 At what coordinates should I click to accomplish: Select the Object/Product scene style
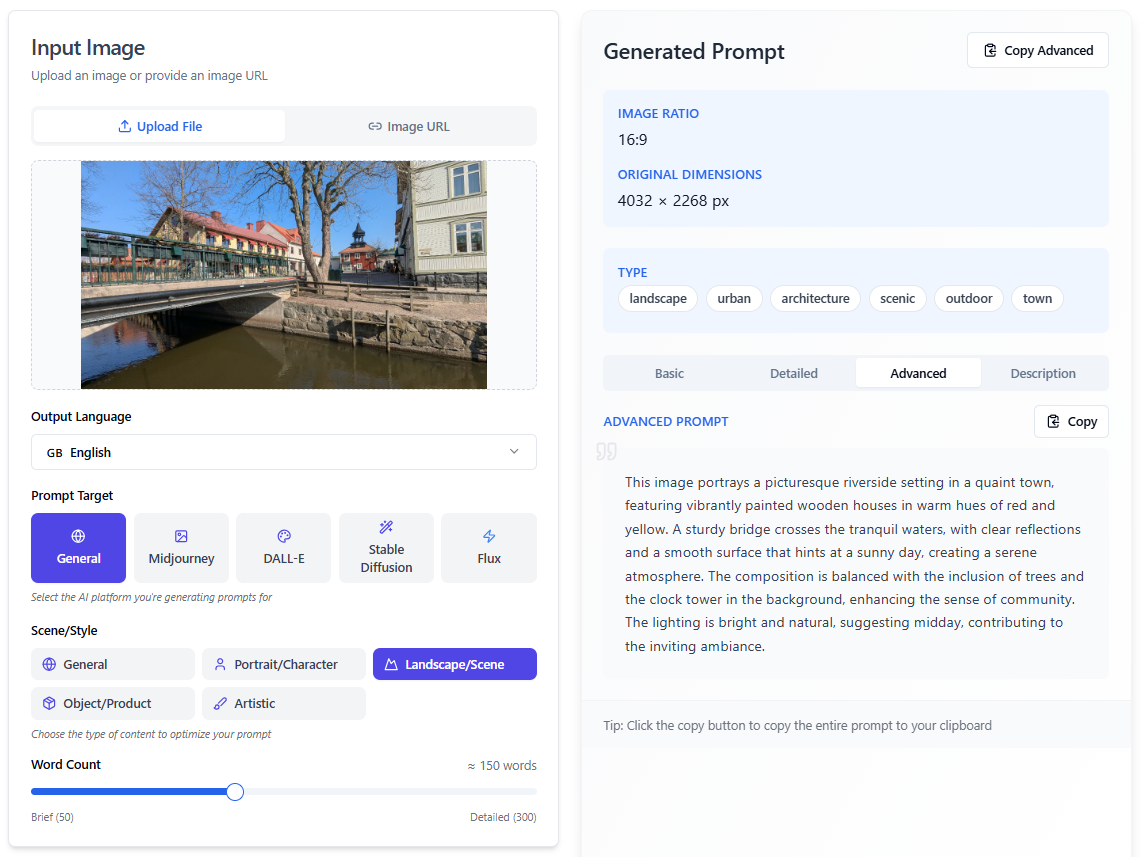tap(113, 703)
